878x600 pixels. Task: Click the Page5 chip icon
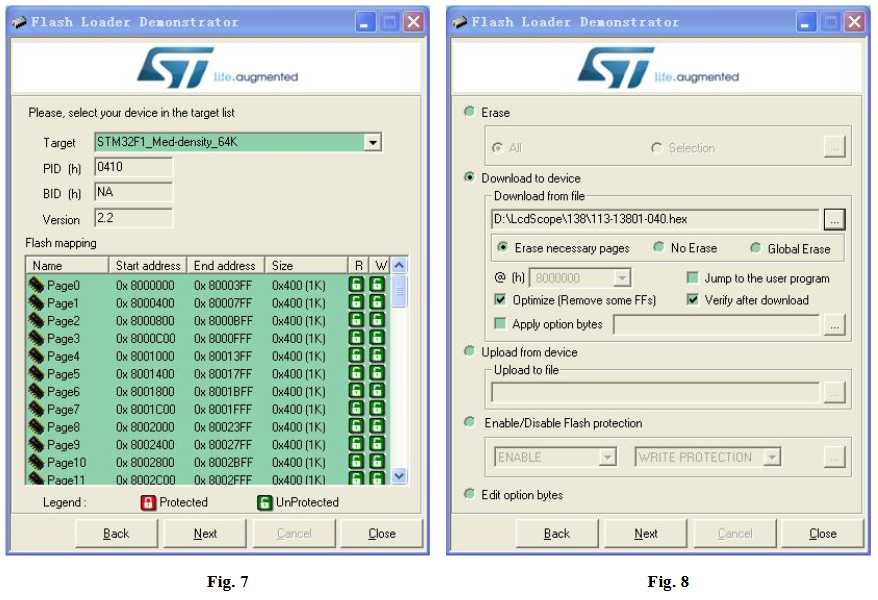click(x=36, y=373)
